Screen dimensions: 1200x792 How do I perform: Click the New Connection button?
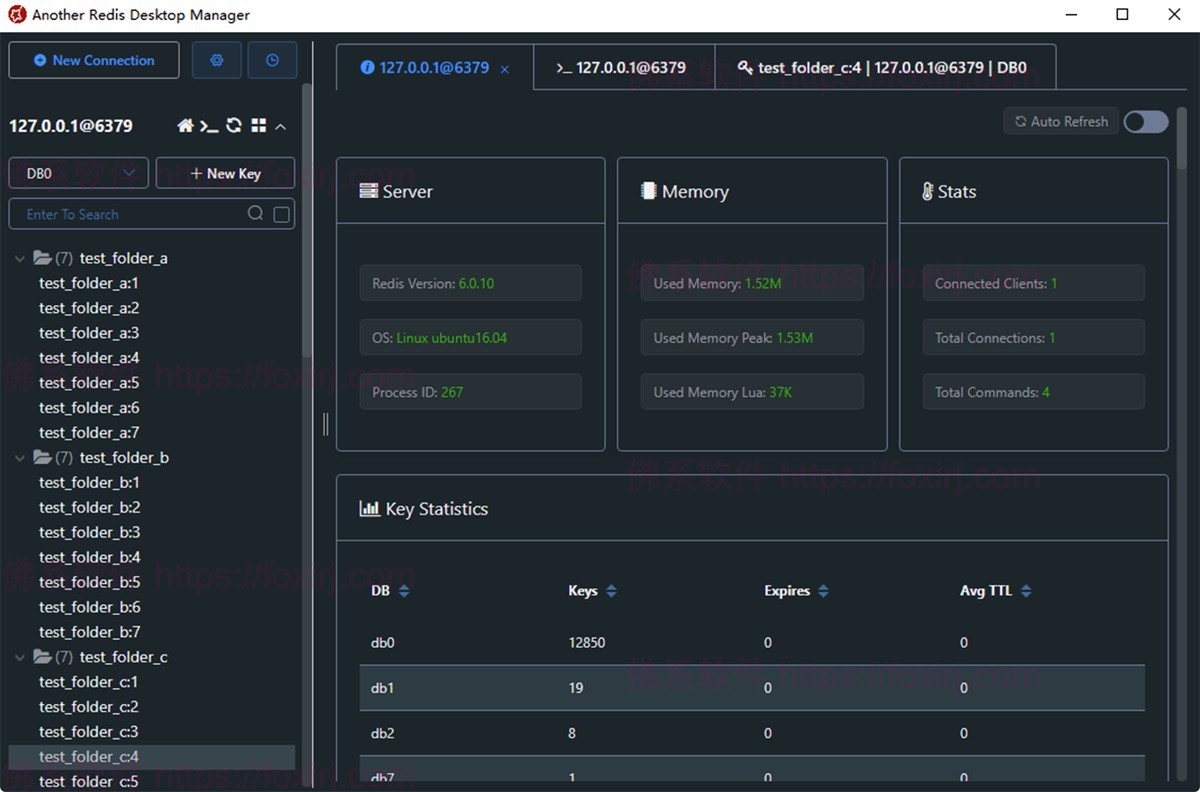93,60
